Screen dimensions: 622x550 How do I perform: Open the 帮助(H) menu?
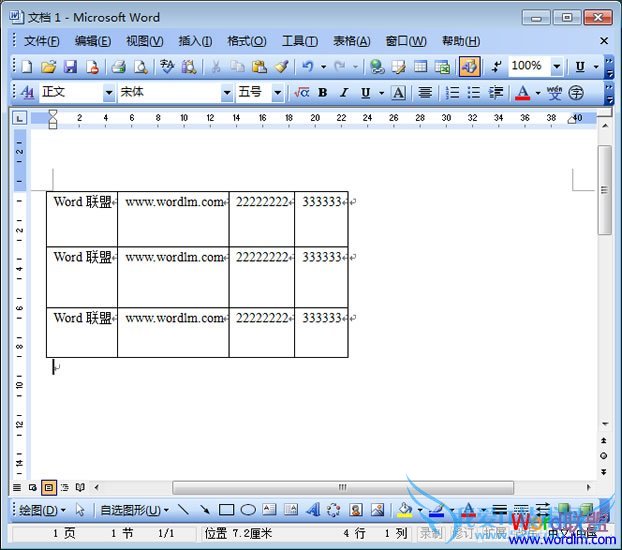pos(461,41)
